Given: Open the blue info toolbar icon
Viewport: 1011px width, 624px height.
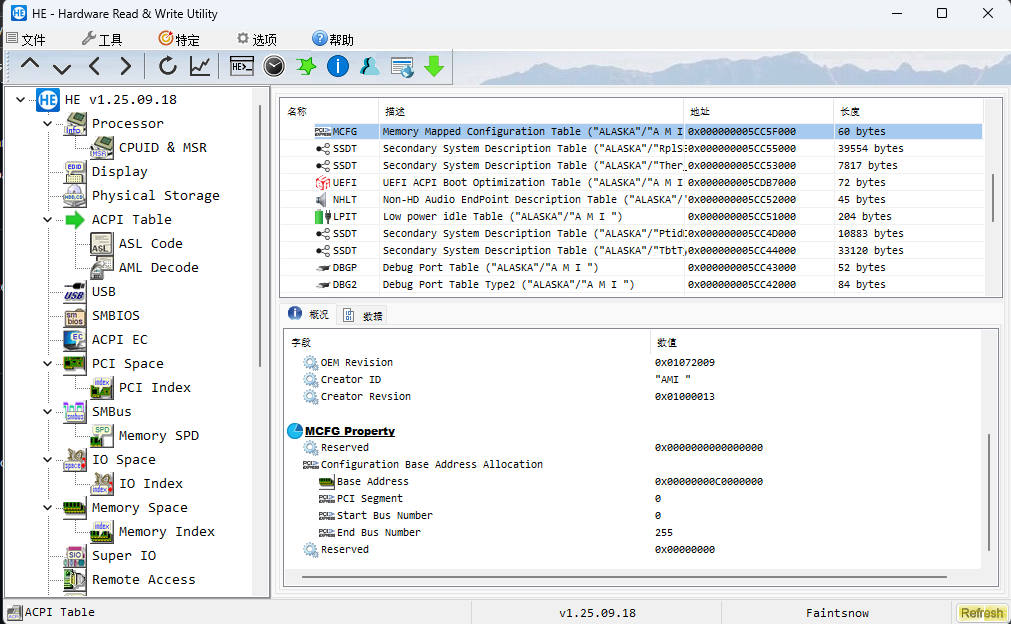Looking at the screenshot, I should point(338,66).
